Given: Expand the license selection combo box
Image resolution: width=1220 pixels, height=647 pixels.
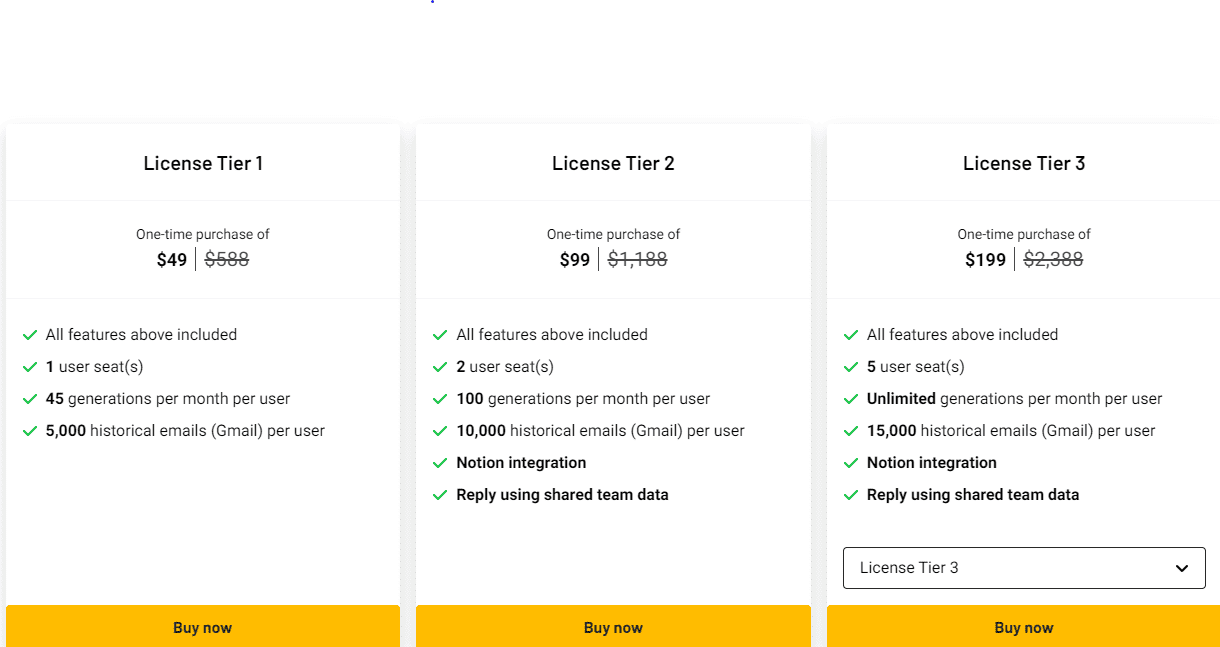Looking at the screenshot, I should pos(1024,567).
